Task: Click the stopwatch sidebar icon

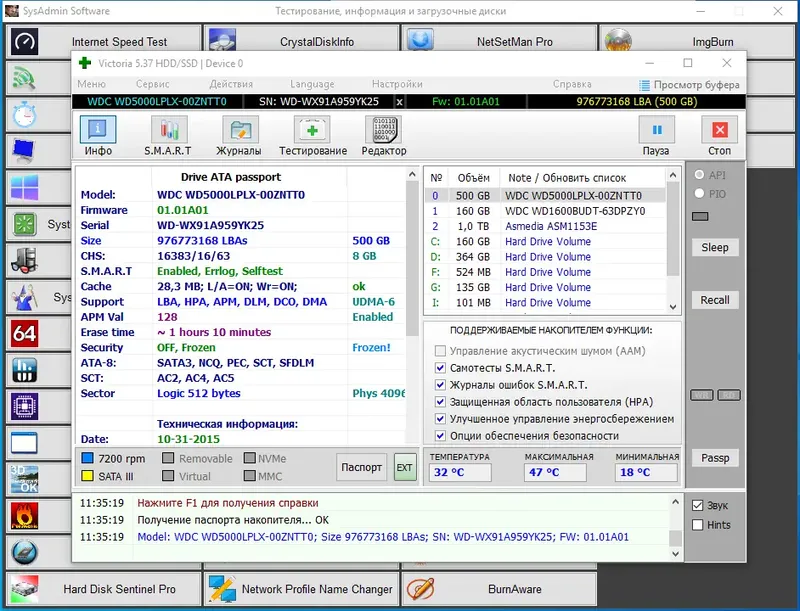Action: [24, 115]
